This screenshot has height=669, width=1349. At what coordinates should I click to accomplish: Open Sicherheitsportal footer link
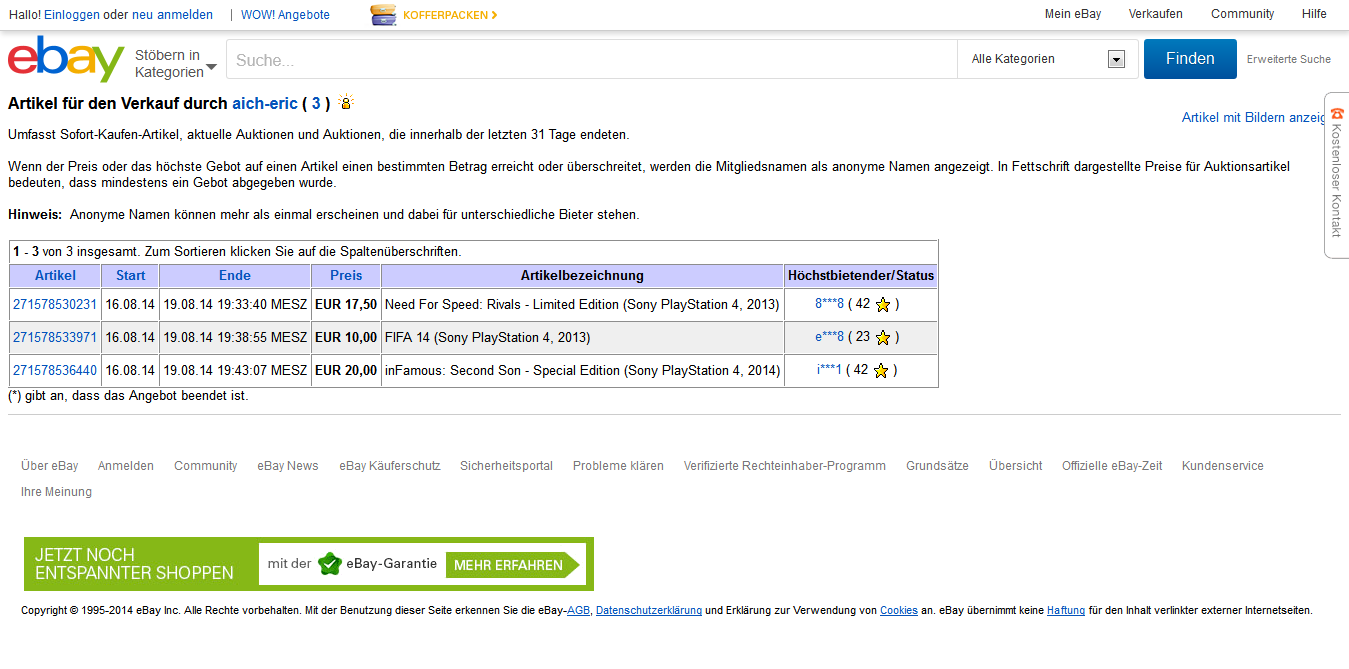point(507,466)
